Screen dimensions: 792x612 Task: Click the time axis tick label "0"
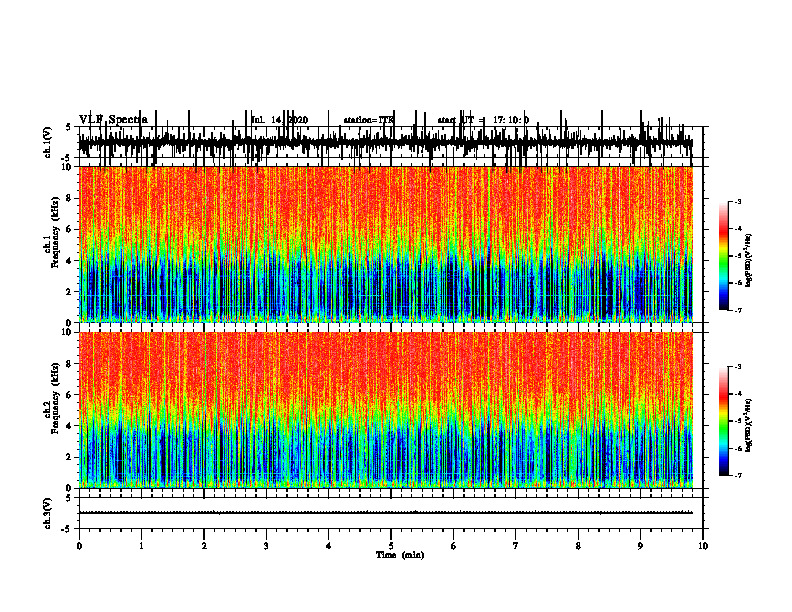tap(79, 546)
